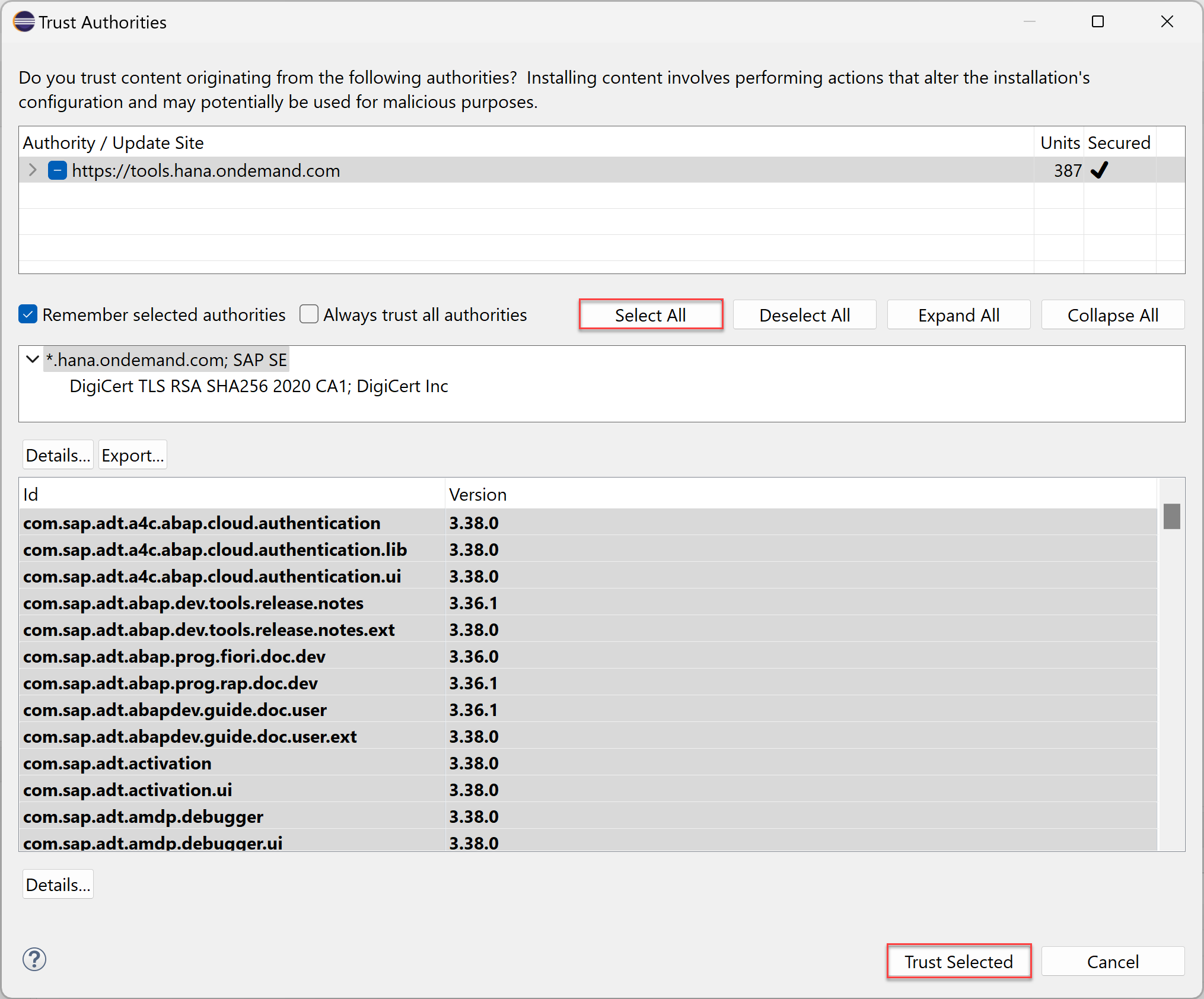Uncheck Remember selected authorities
This screenshot has width=1204, height=999.
coord(28,314)
